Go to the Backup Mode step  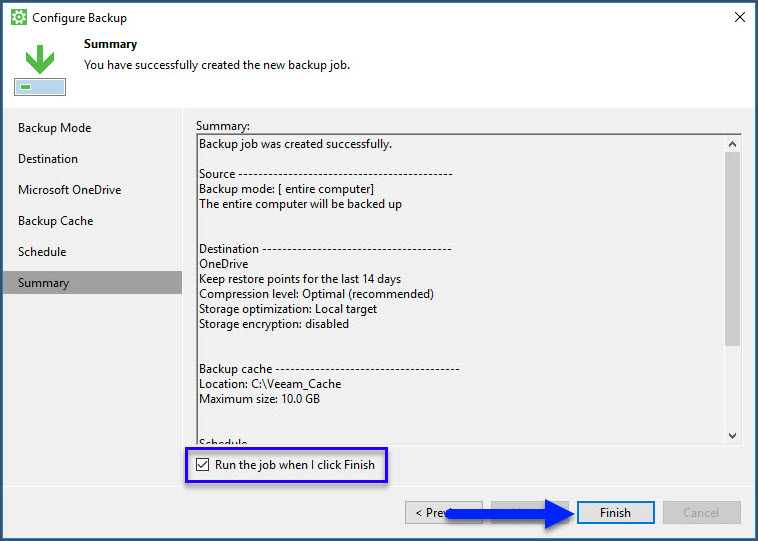pos(54,128)
